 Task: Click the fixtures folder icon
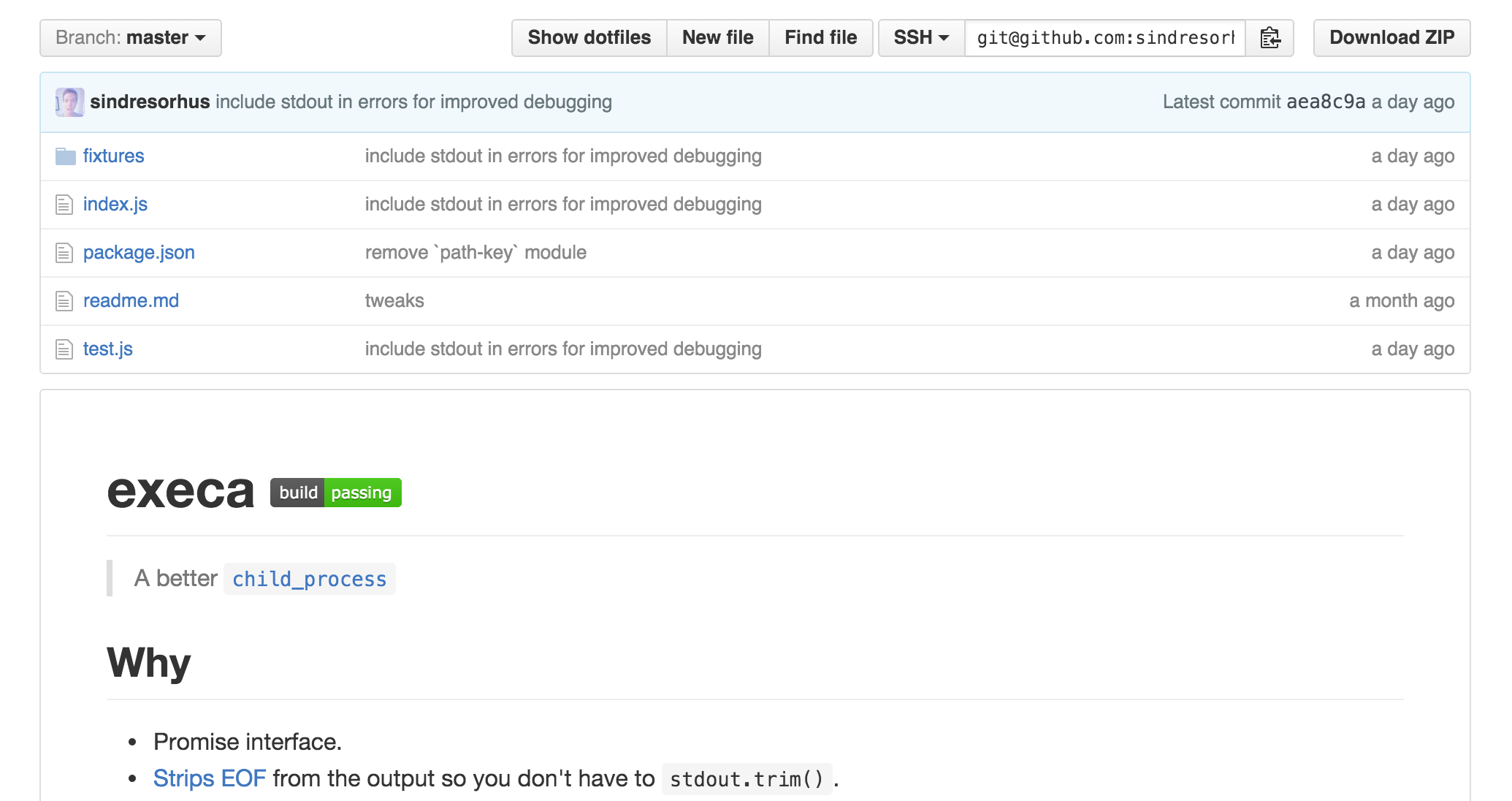tap(65, 156)
